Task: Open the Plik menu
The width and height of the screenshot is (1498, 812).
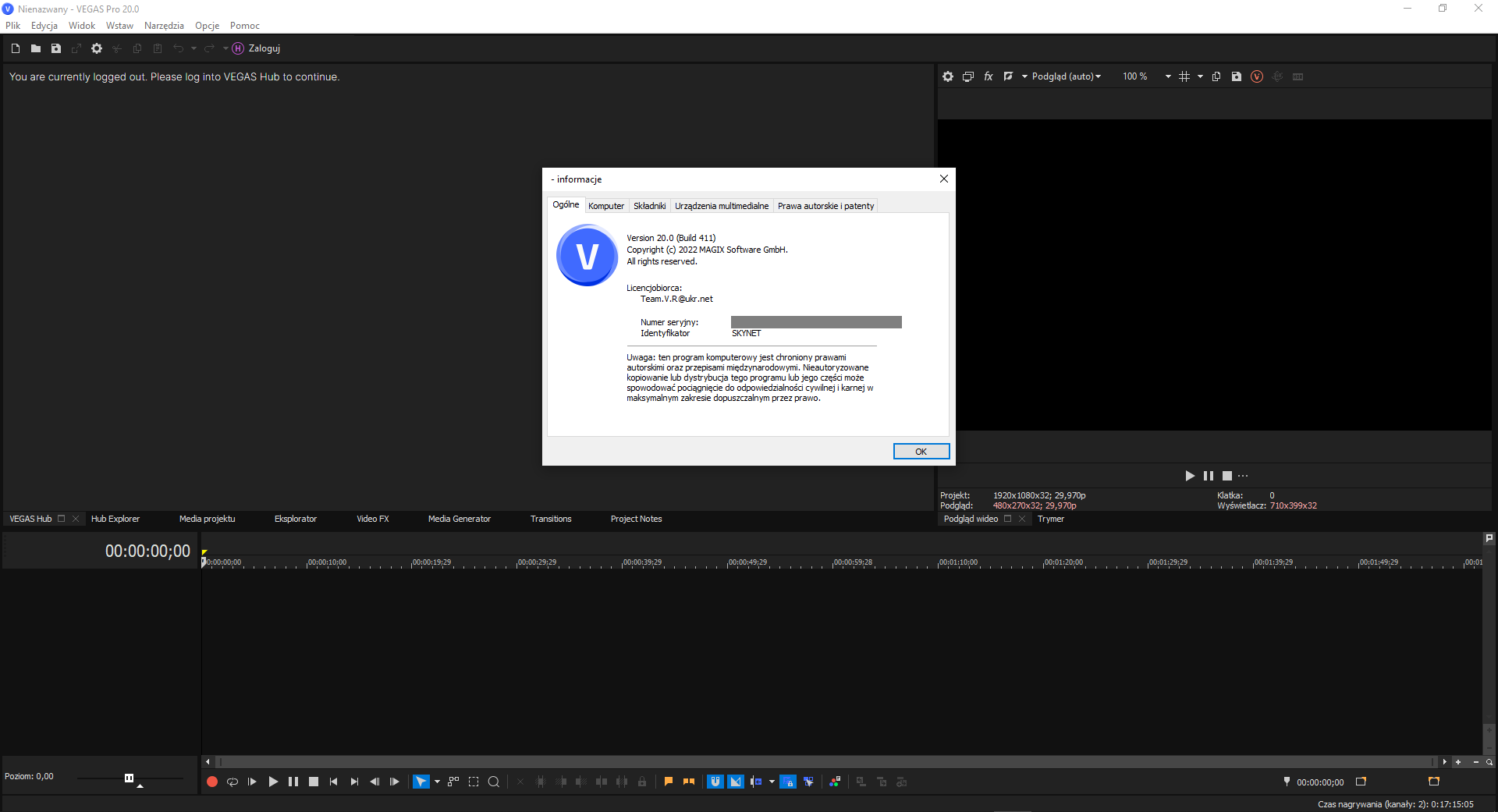Action: pos(13,26)
